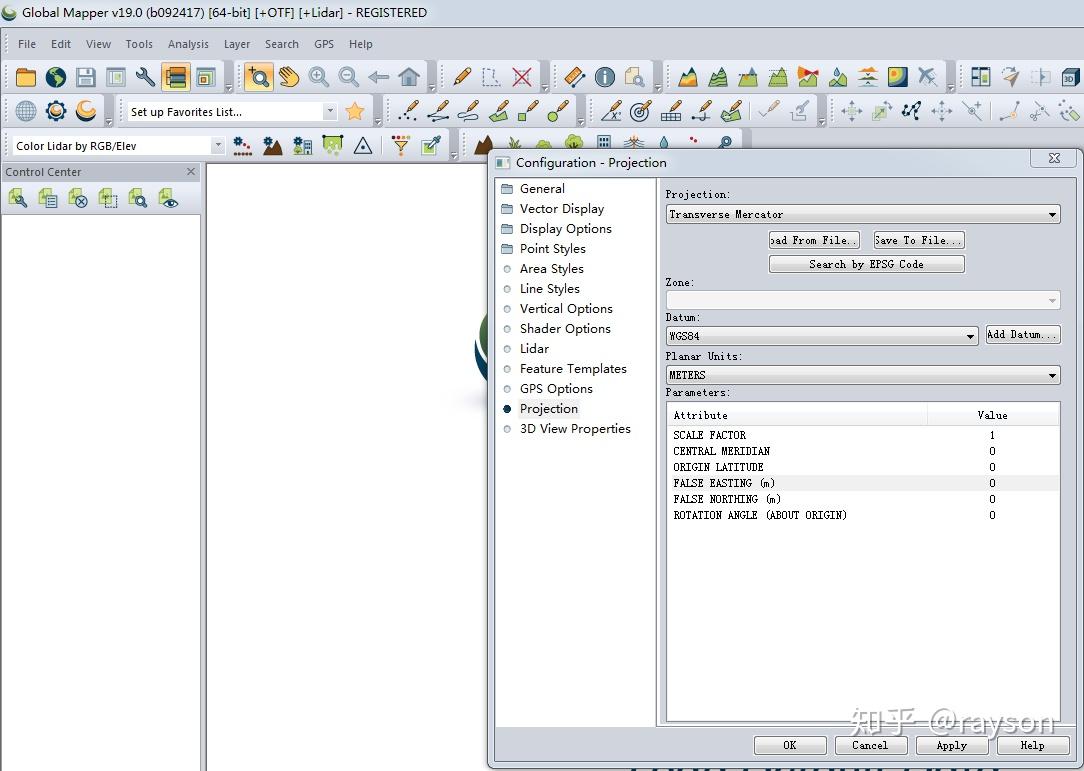This screenshot has height=771, width=1084.
Task: Click the Apply button
Action: (952, 745)
